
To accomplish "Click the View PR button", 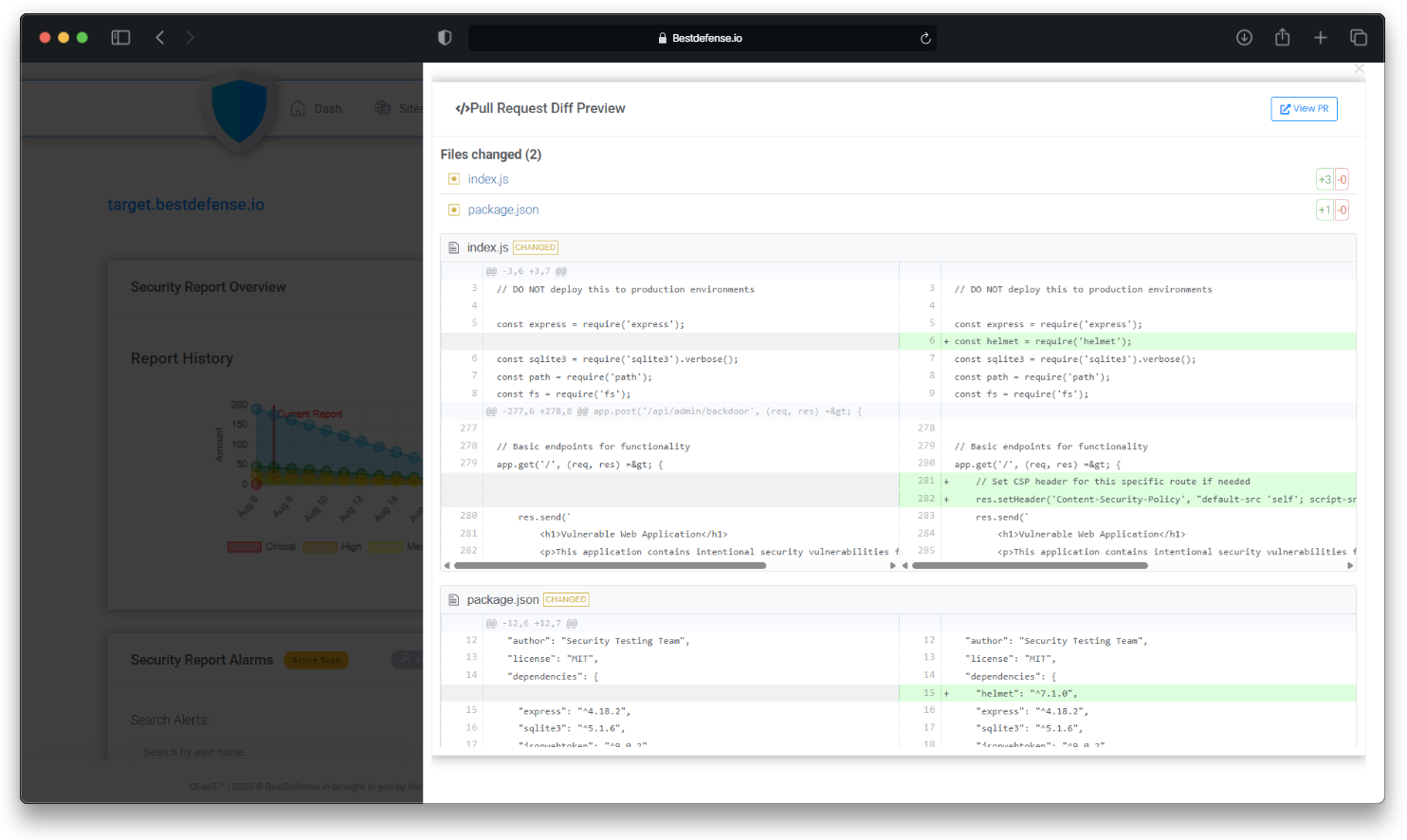I will 1304,108.
